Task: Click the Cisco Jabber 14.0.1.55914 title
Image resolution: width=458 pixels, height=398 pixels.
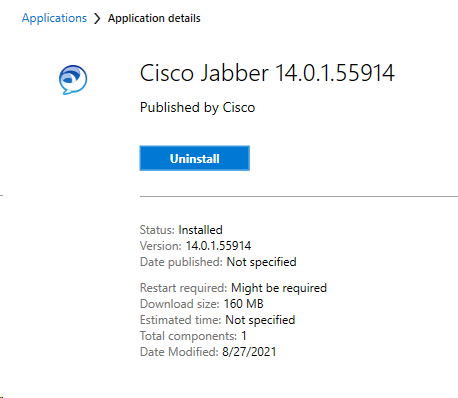Action: [267, 73]
